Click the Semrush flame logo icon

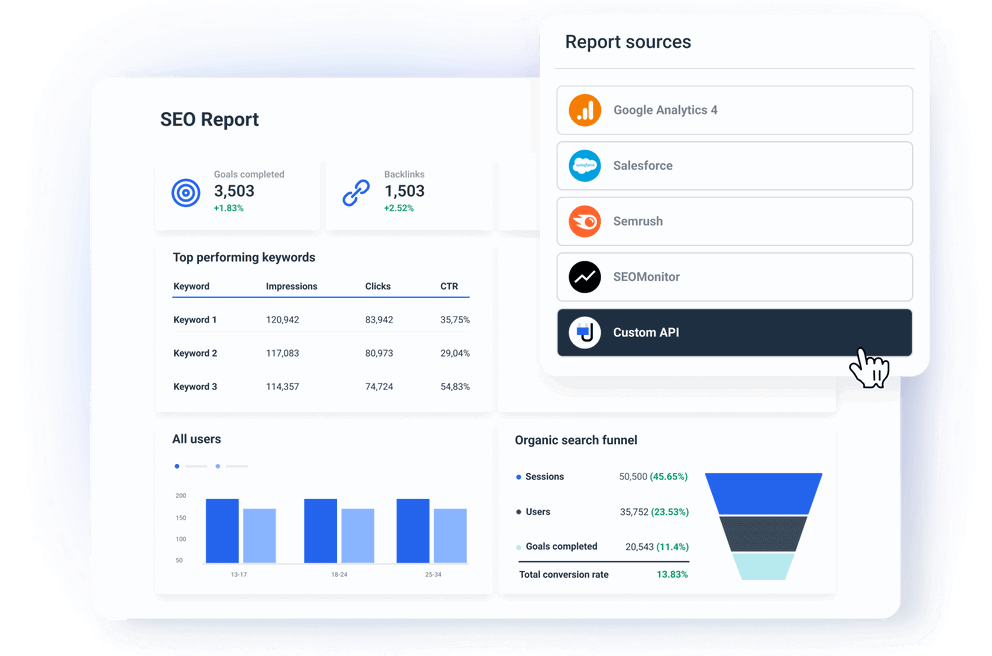coord(585,221)
